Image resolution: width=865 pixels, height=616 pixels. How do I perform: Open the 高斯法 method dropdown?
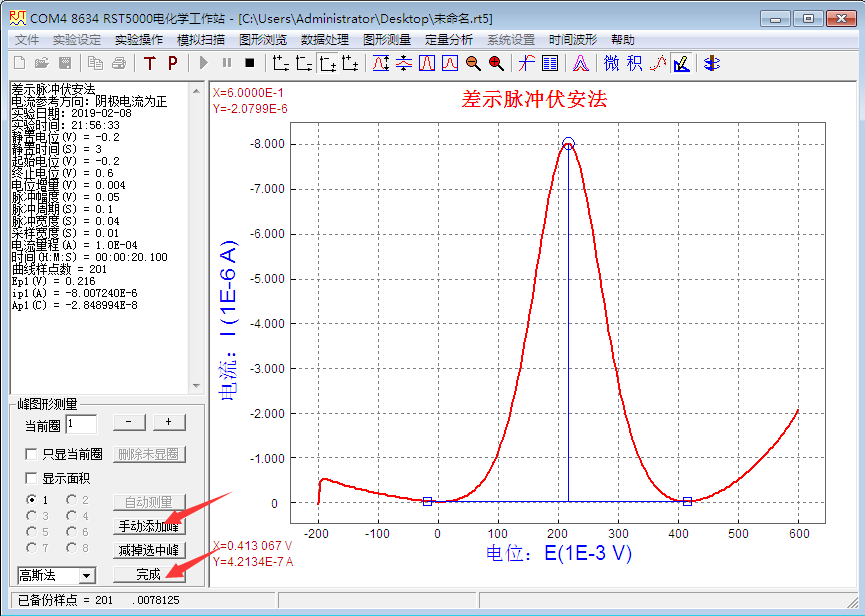(86, 575)
